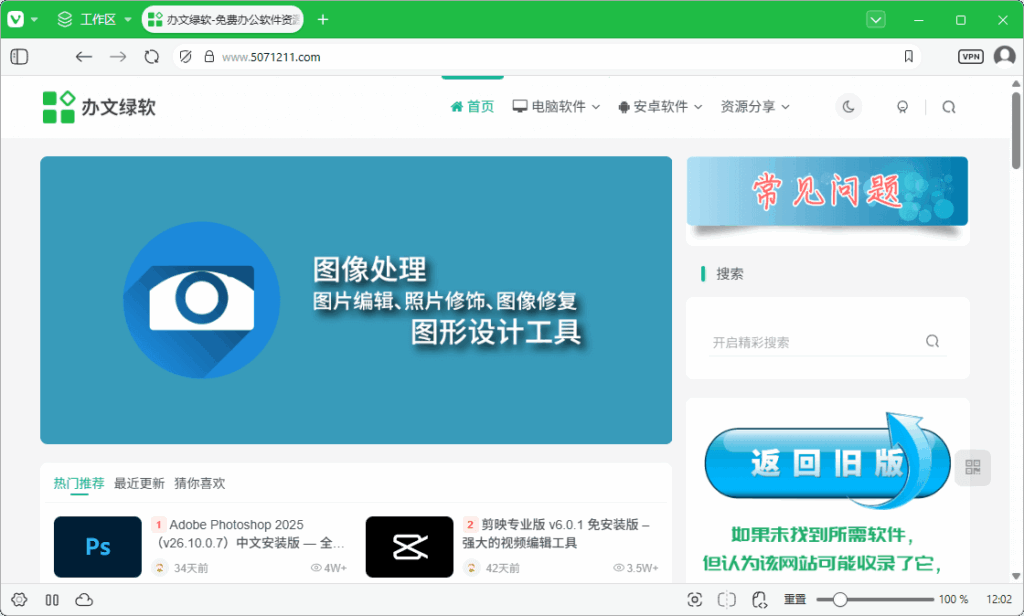Viewport: 1024px width, 616px height.
Task: Click the pause icon in the bottom toolbar
Action: 52,599
